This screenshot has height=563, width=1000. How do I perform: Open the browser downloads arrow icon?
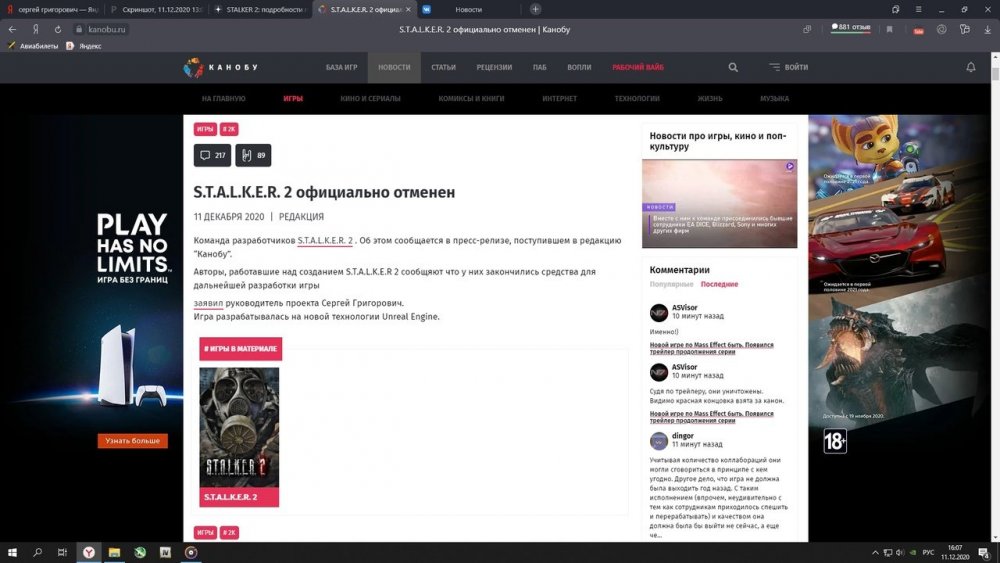coord(987,29)
